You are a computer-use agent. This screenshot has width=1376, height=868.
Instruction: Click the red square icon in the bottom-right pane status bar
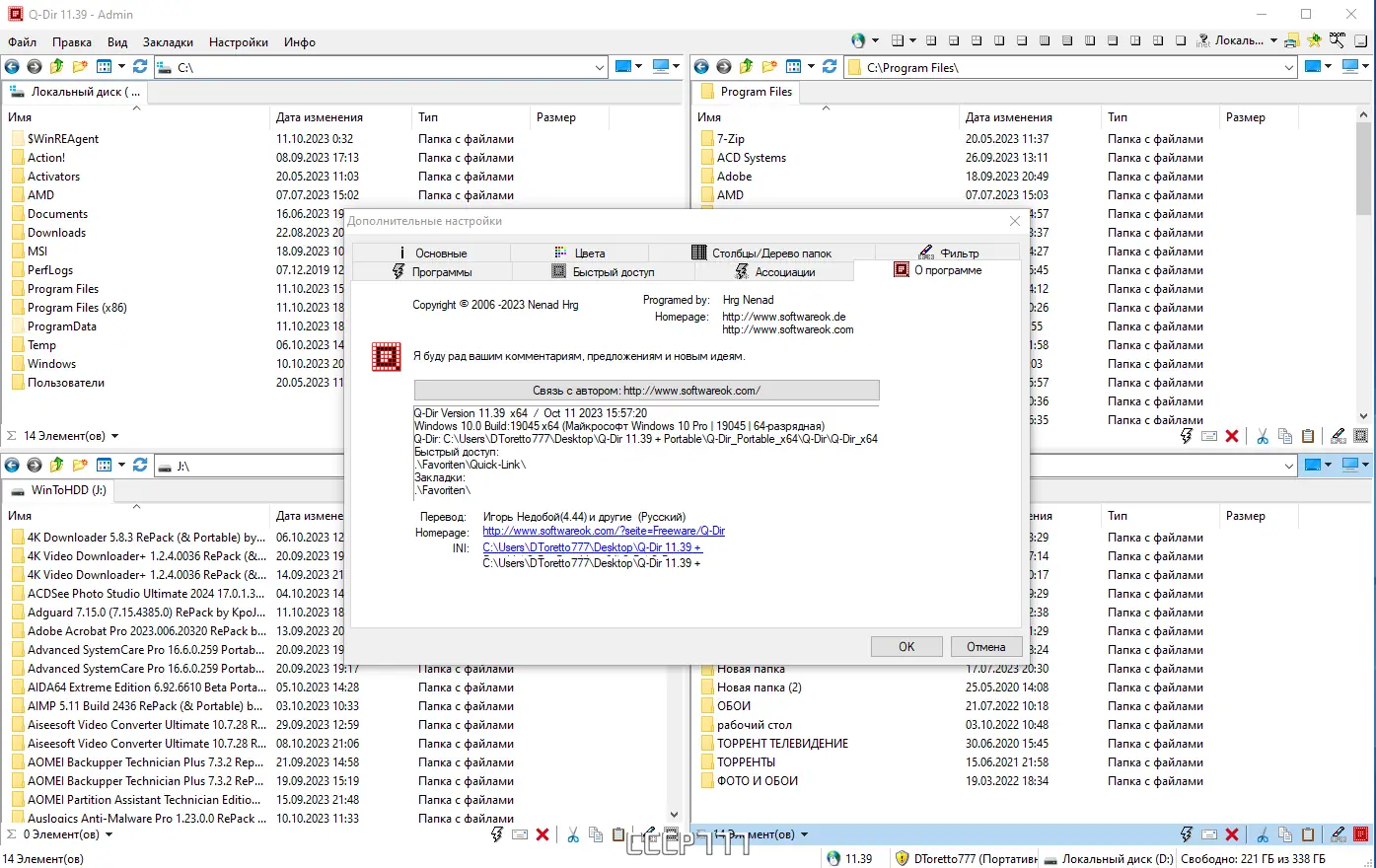(1361, 834)
